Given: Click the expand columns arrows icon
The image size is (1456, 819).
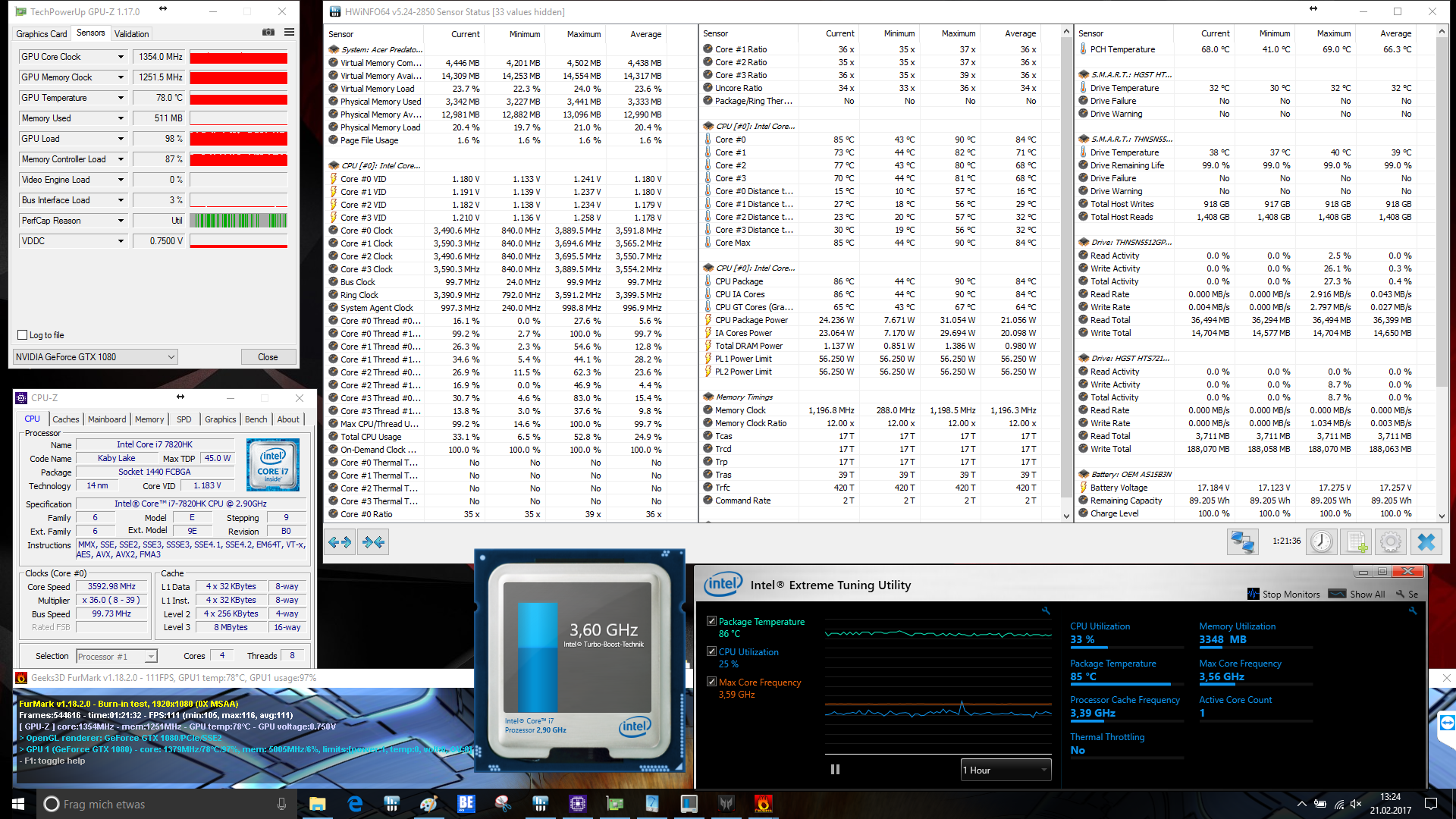Looking at the screenshot, I should click(340, 541).
